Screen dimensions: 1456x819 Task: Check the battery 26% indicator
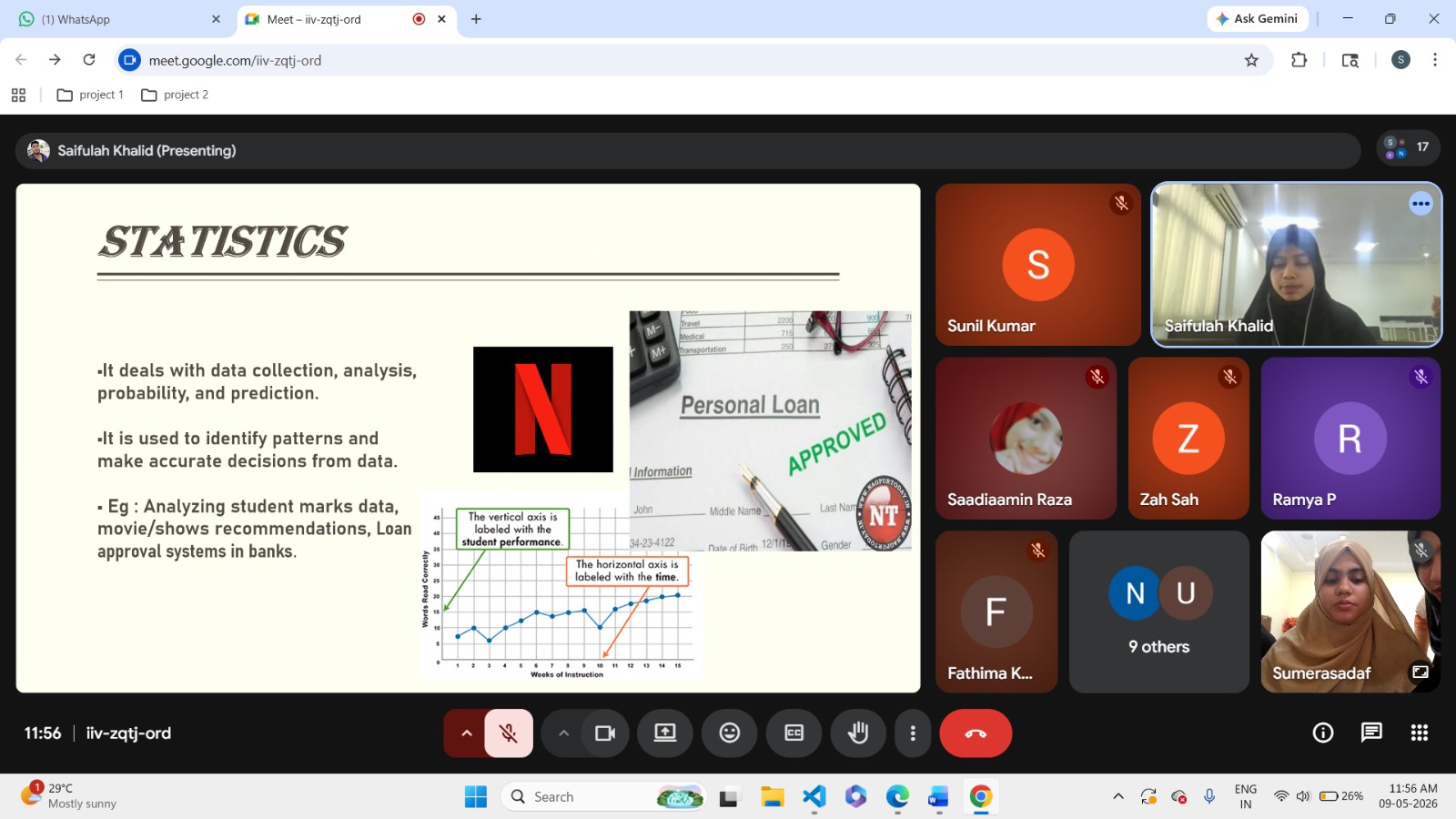1341,797
